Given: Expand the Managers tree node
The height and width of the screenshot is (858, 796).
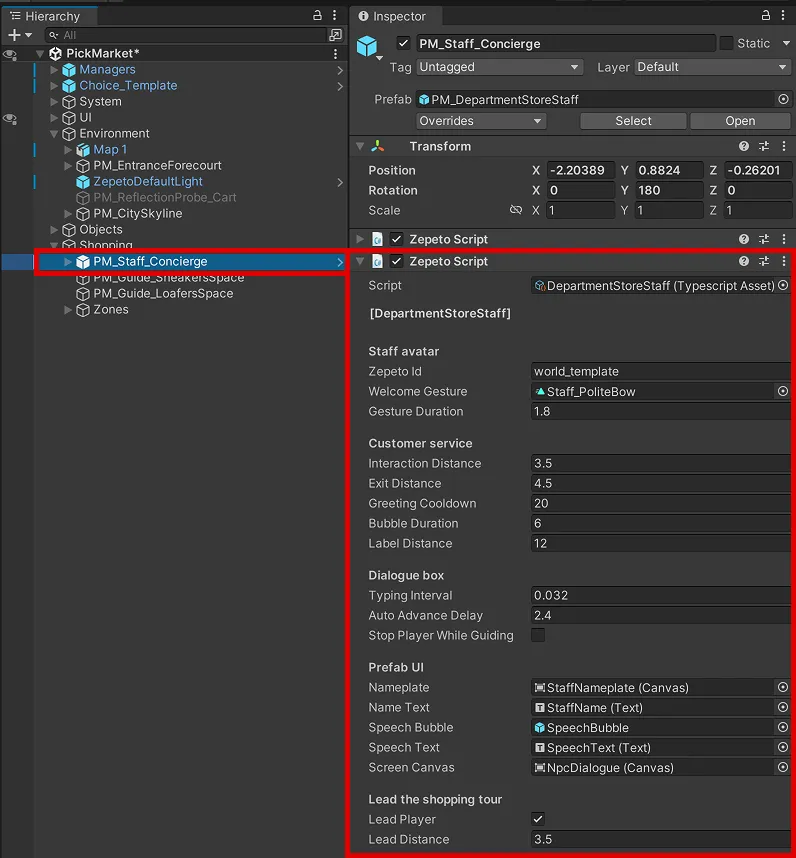Looking at the screenshot, I should [x=54, y=69].
